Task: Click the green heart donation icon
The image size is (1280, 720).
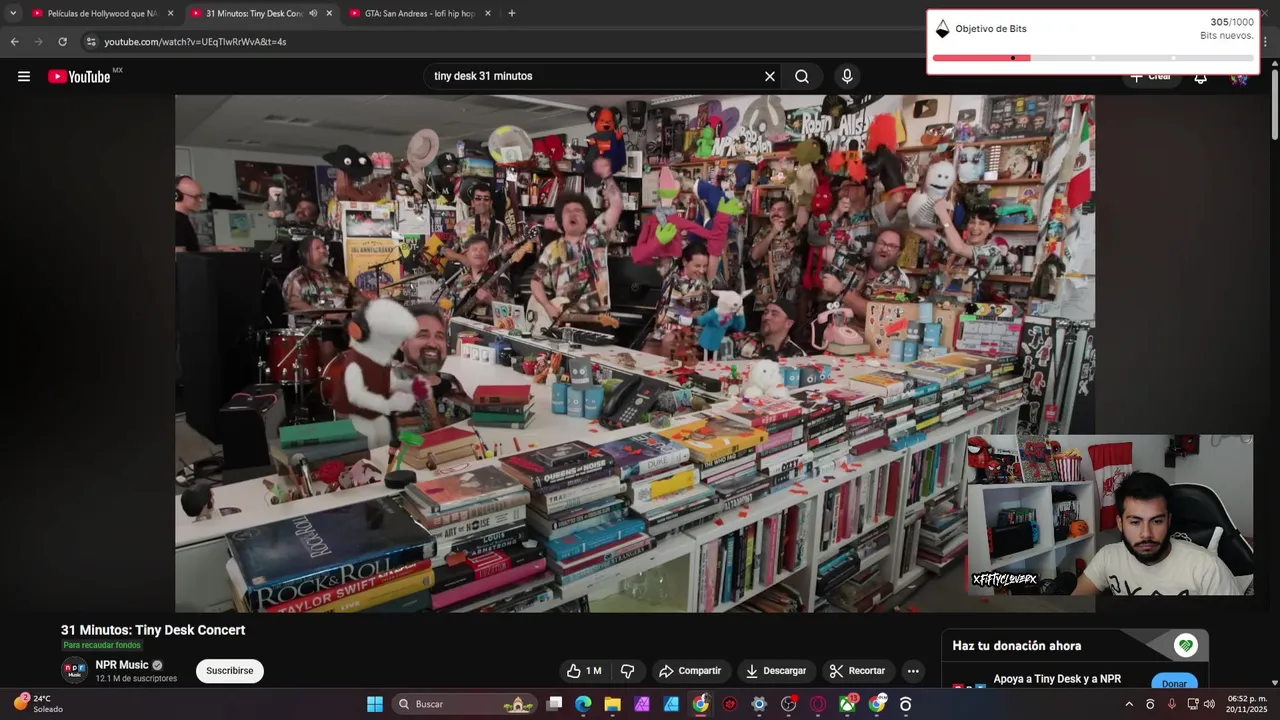Action: click(1186, 645)
